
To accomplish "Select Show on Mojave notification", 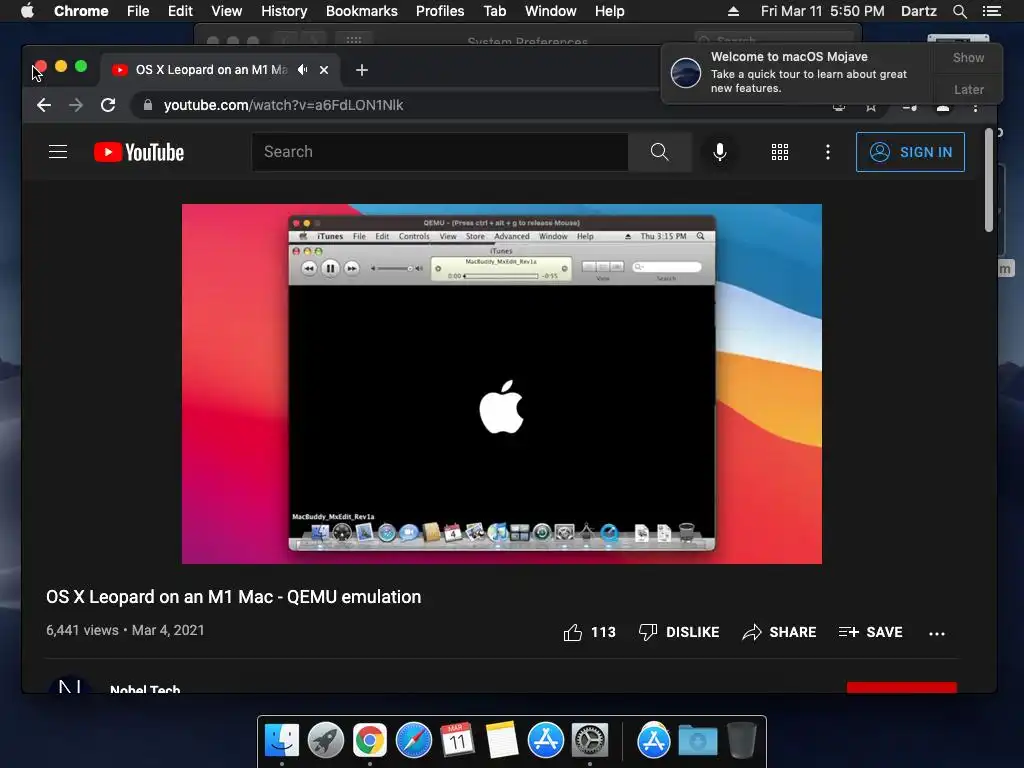I will (x=968, y=58).
